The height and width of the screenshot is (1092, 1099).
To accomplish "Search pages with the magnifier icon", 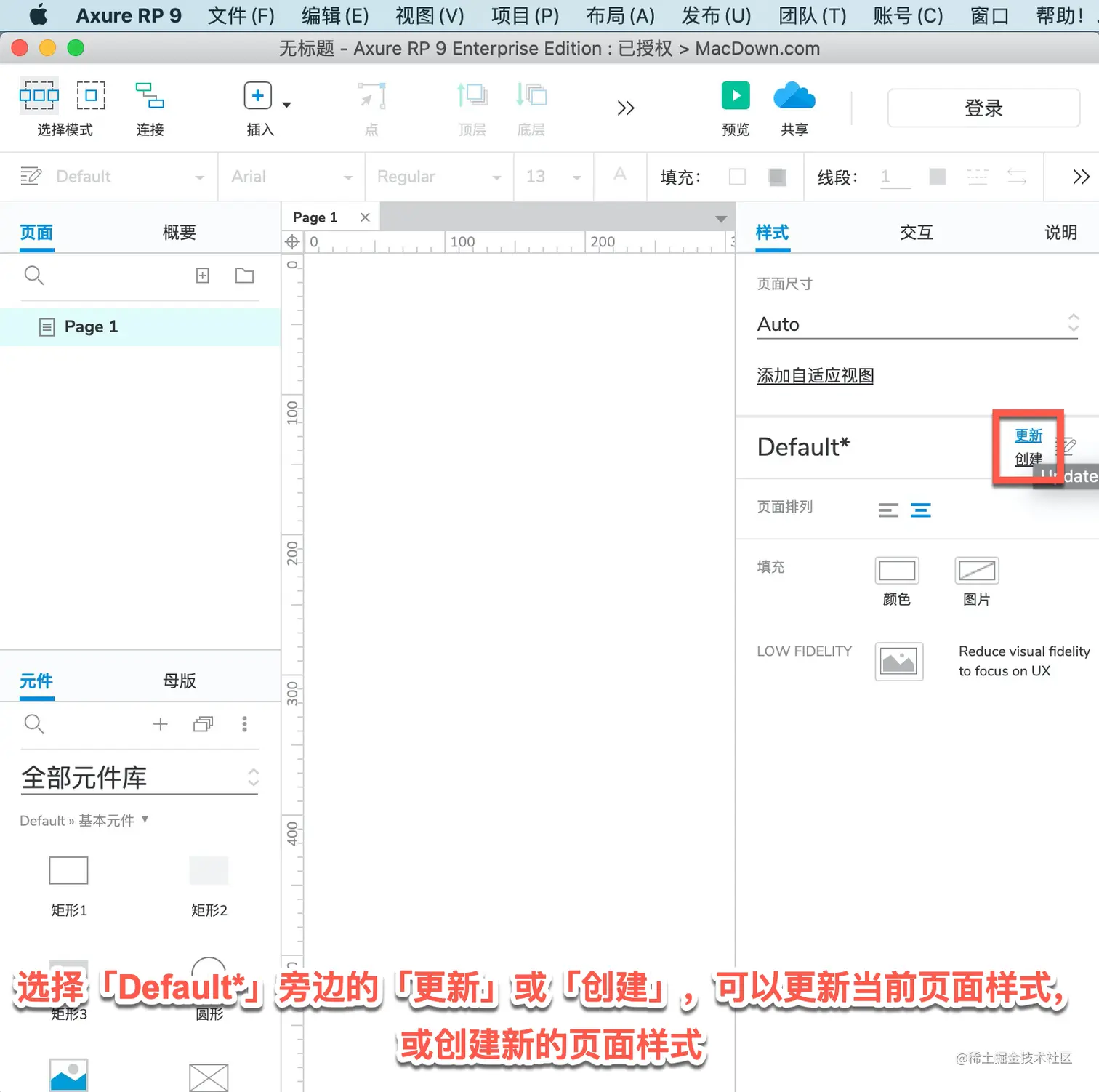I will (34, 276).
